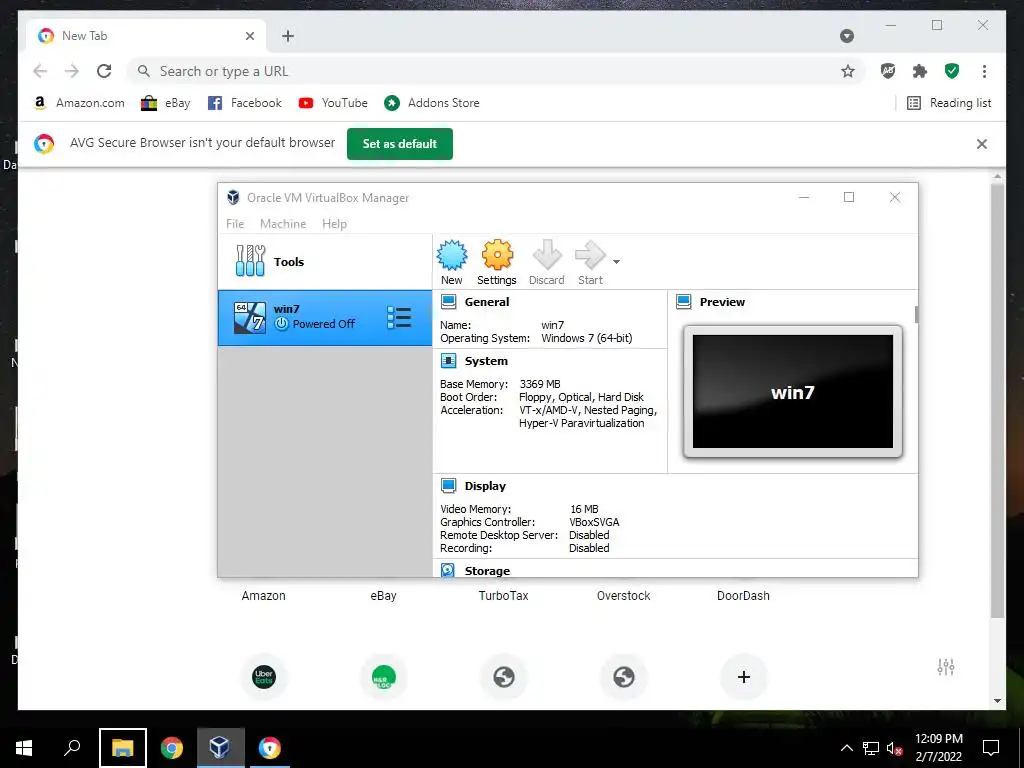Open File Explorer from the taskbar
The image size is (1024, 768).
coord(123,748)
